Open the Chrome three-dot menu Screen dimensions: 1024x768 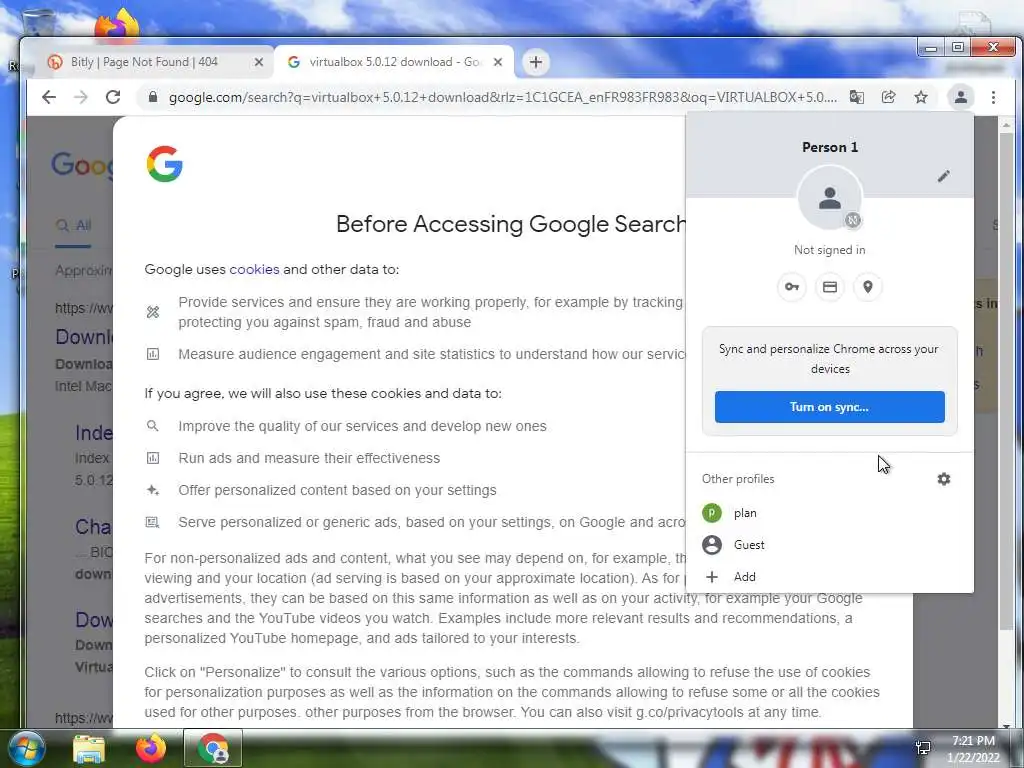click(x=993, y=97)
